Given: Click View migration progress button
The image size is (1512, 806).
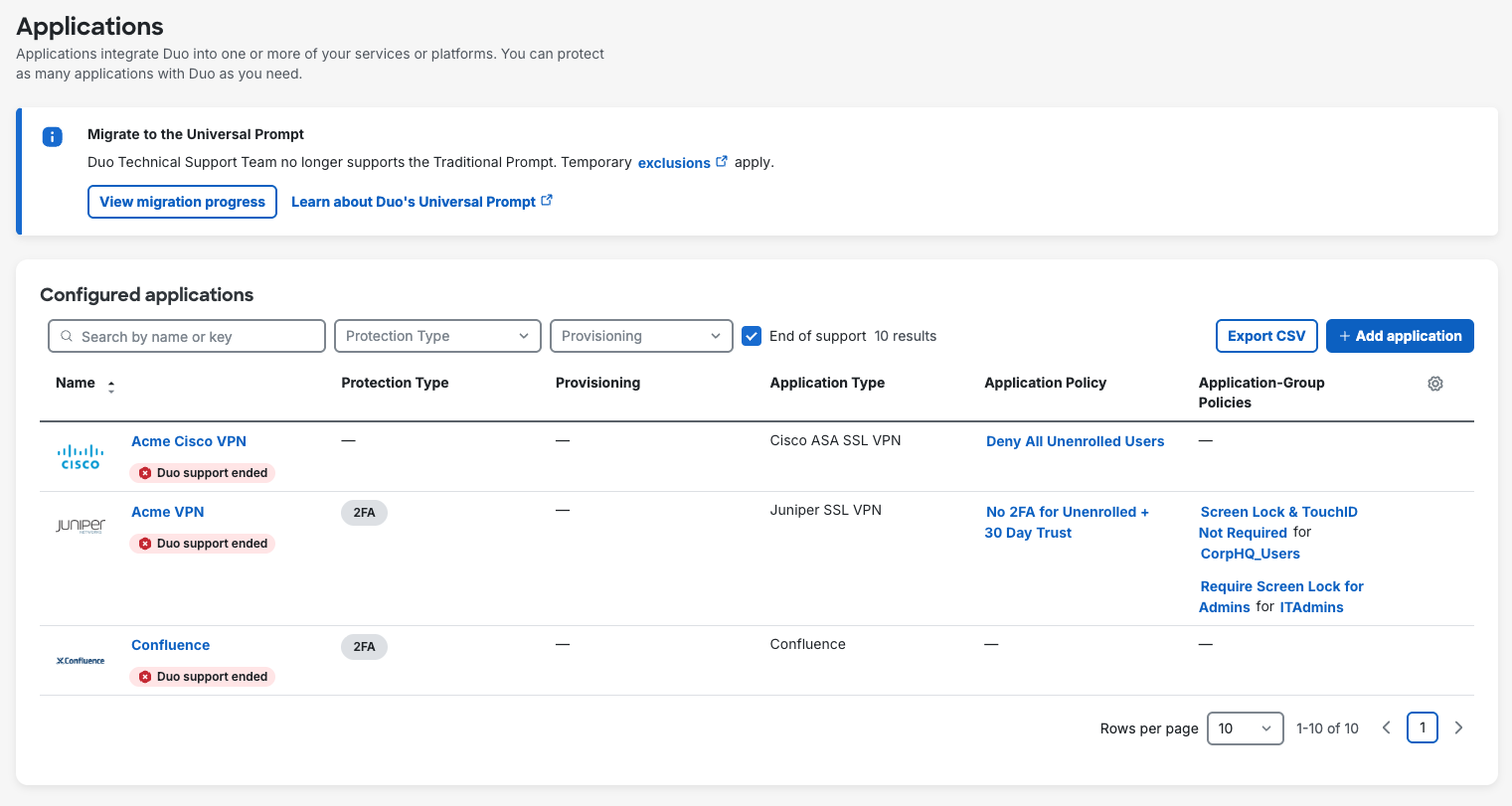Looking at the screenshot, I should click(x=182, y=202).
